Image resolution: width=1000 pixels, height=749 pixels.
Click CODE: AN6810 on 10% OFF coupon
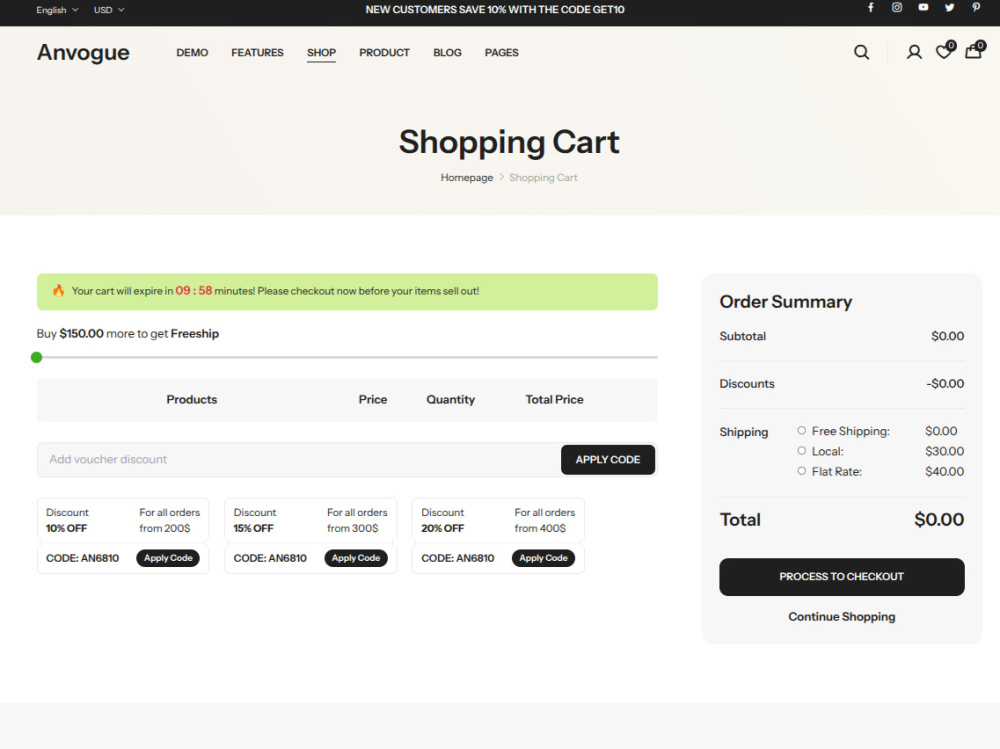coord(82,558)
